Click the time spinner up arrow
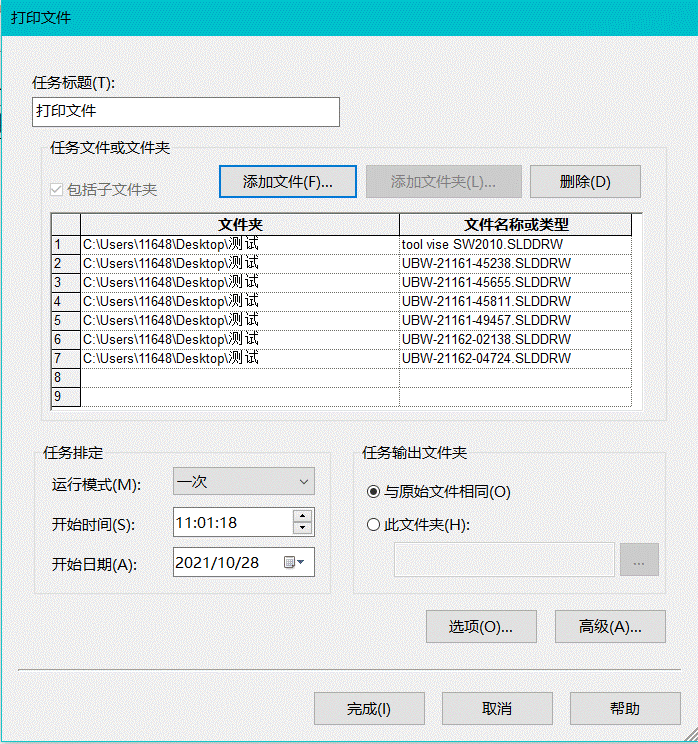 [x=302, y=516]
